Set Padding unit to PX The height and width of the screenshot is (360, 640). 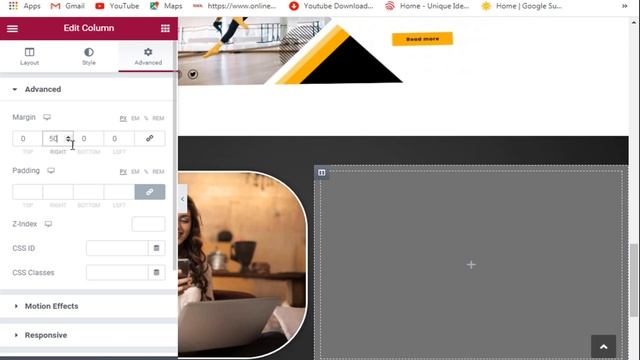tap(123, 171)
